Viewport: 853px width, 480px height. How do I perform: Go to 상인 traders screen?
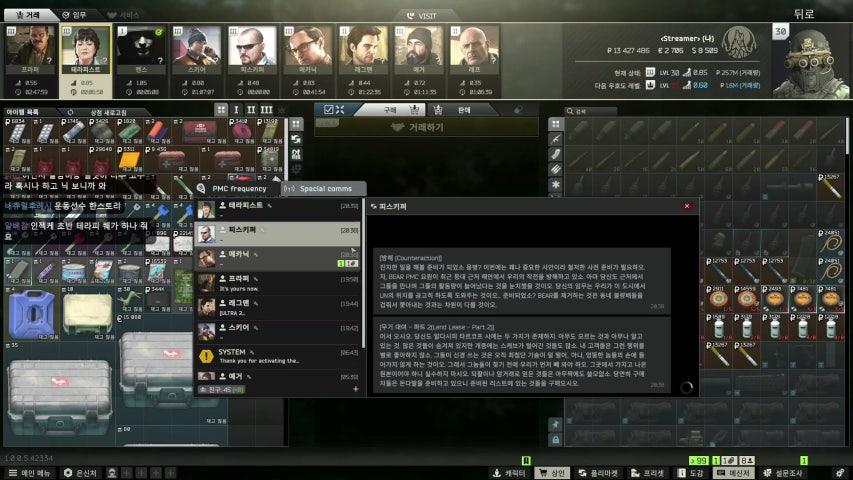(552, 473)
